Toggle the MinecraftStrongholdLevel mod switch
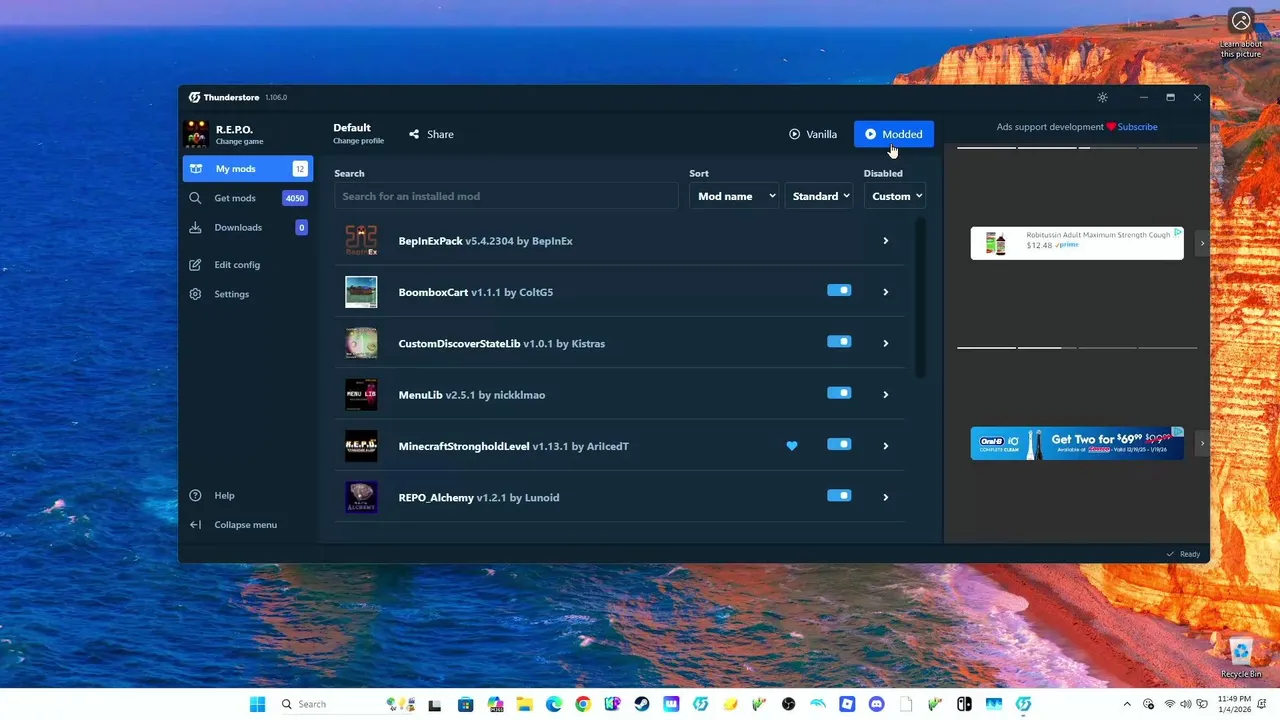 click(839, 444)
